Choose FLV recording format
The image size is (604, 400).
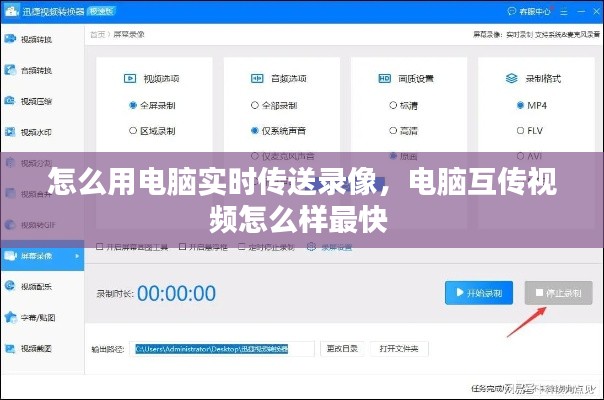click(x=530, y=131)
